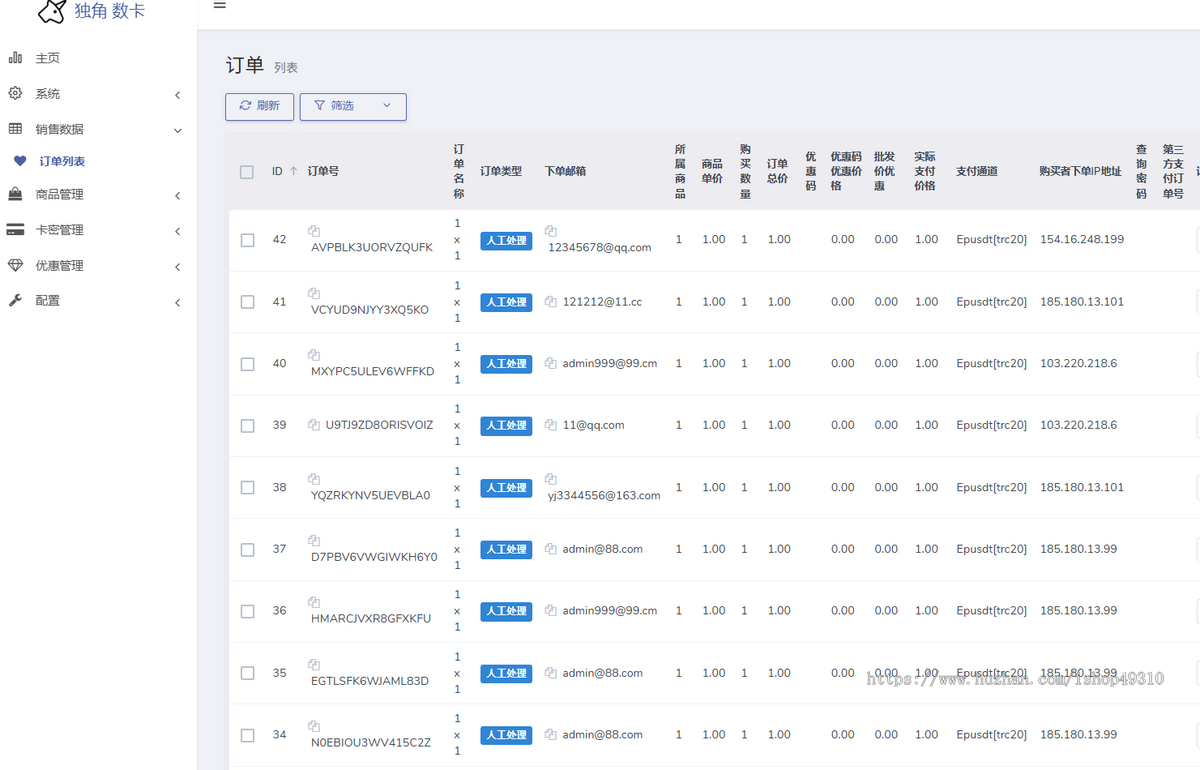Copy email 12345678@qq.com via its copy icon

point(551,231)
